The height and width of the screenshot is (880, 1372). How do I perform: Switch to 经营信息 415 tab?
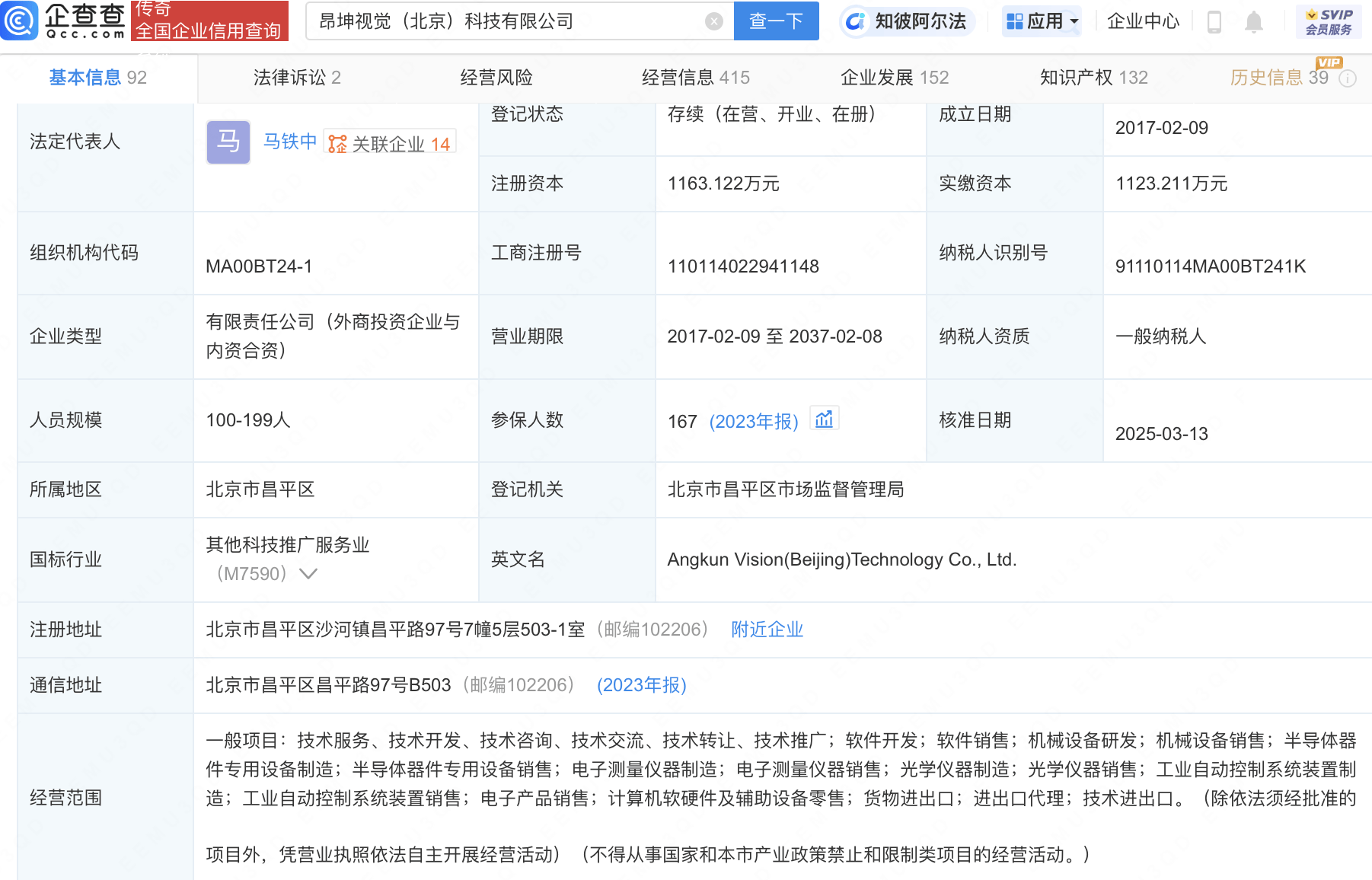pos(696,78)
